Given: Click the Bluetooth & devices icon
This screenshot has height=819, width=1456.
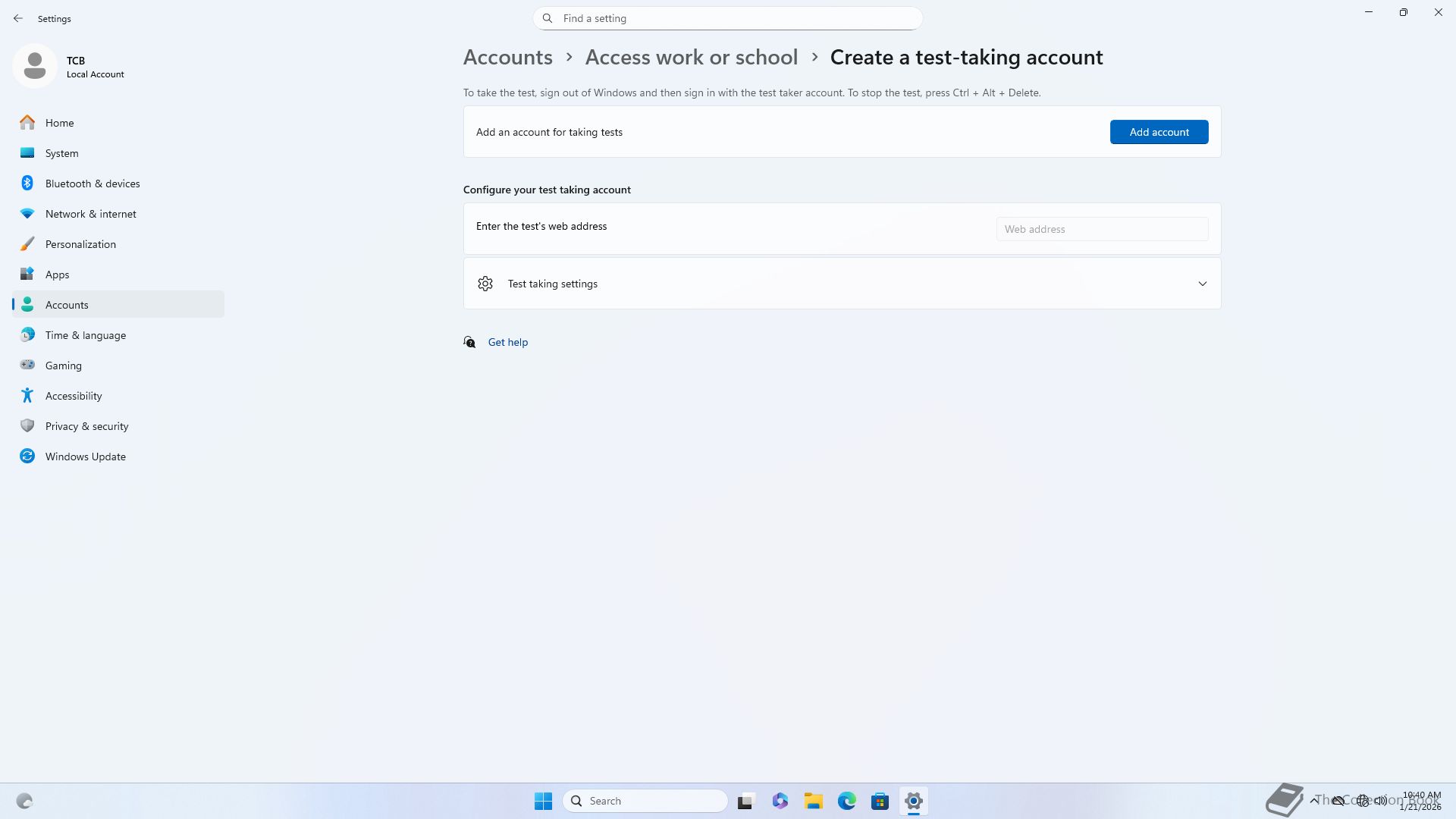Looking at the screenshot, I should click(x=27, y=184).
